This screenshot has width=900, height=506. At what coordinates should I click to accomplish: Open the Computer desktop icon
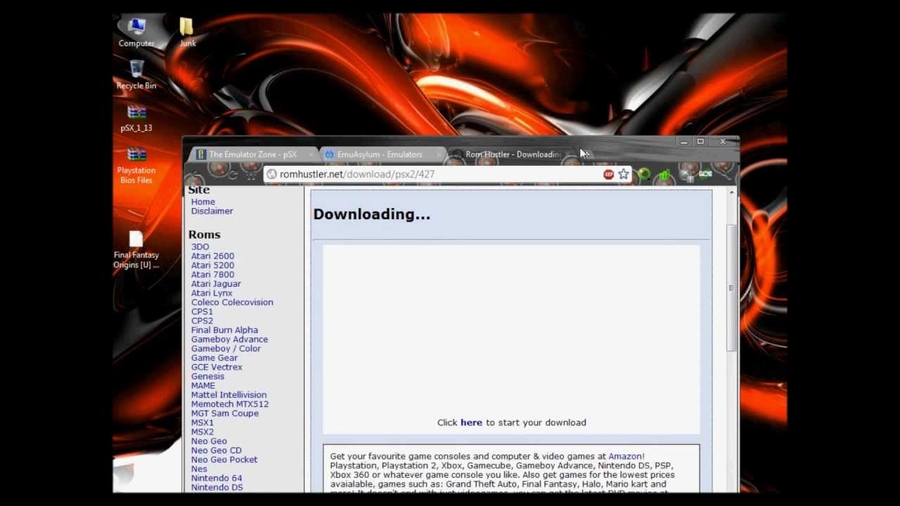coord(136,28)
